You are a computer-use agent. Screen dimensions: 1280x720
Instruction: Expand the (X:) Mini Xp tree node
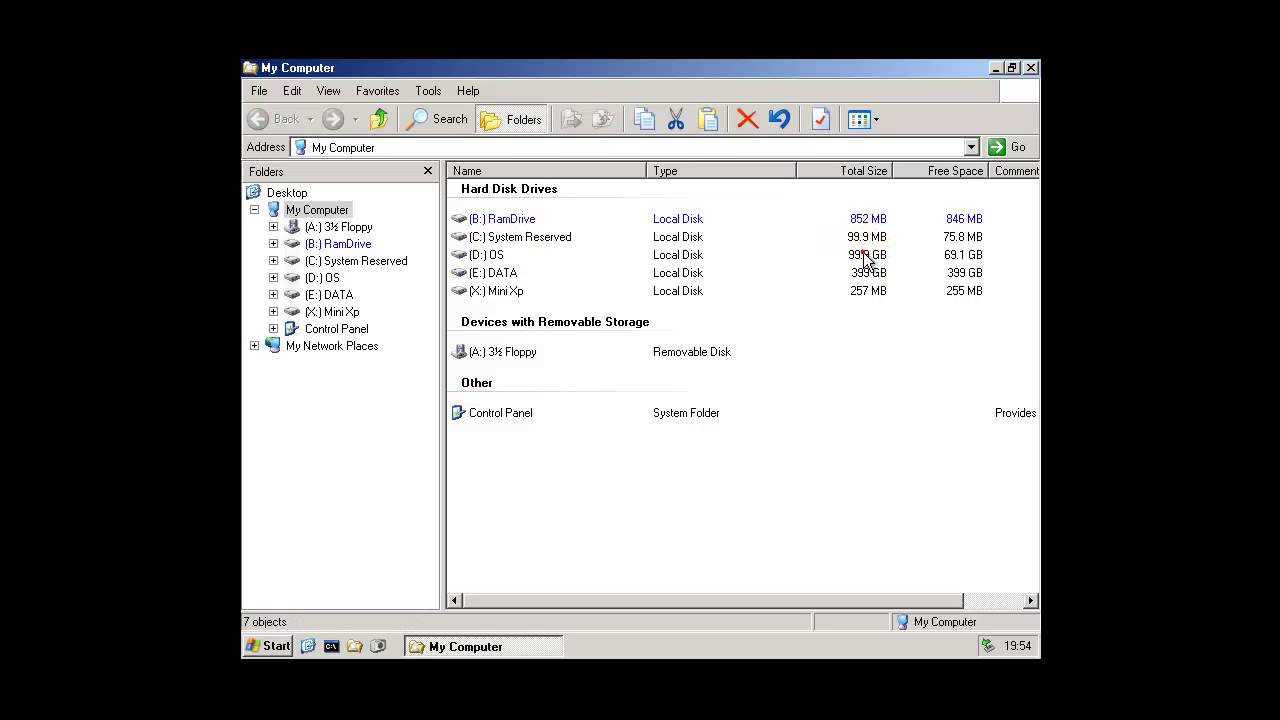point(273,312)
